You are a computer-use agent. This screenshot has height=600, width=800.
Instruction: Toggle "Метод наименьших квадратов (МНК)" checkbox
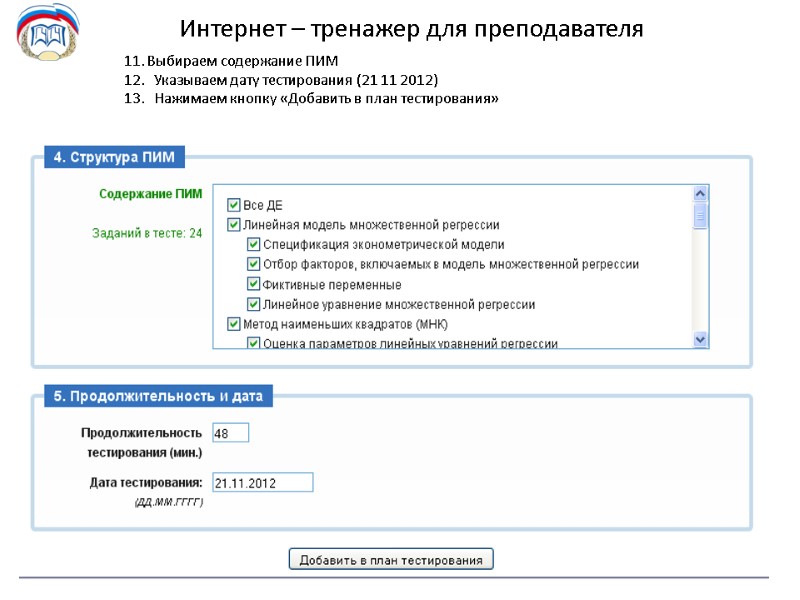(232, 324)
